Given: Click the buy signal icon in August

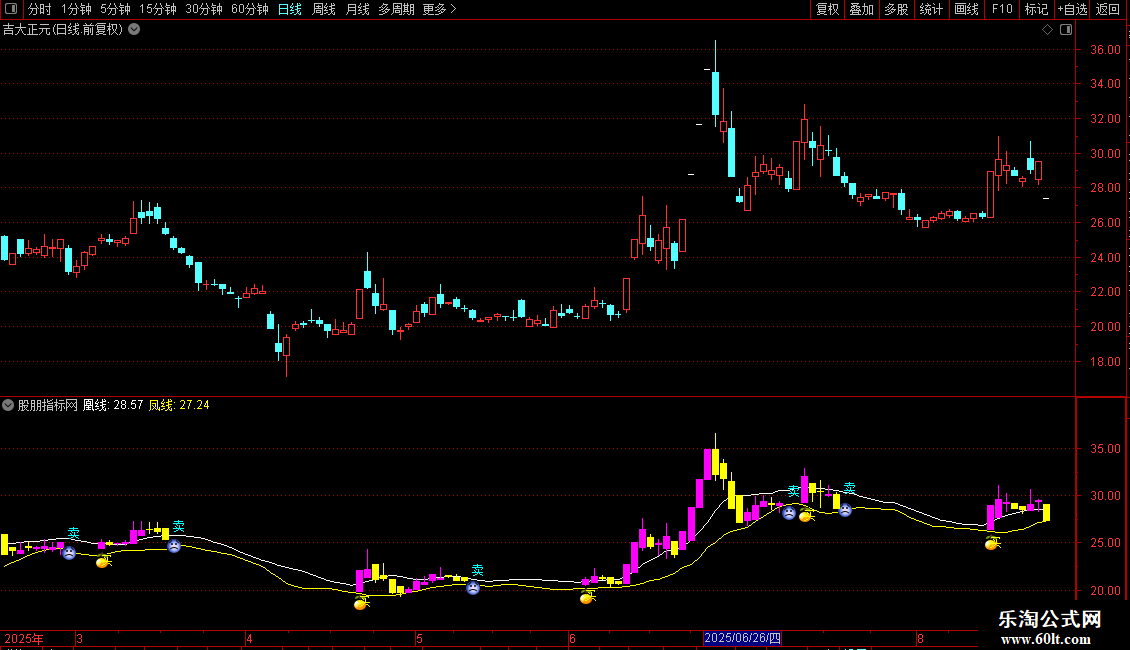Looking at the screenshot, I should [992, 543].
